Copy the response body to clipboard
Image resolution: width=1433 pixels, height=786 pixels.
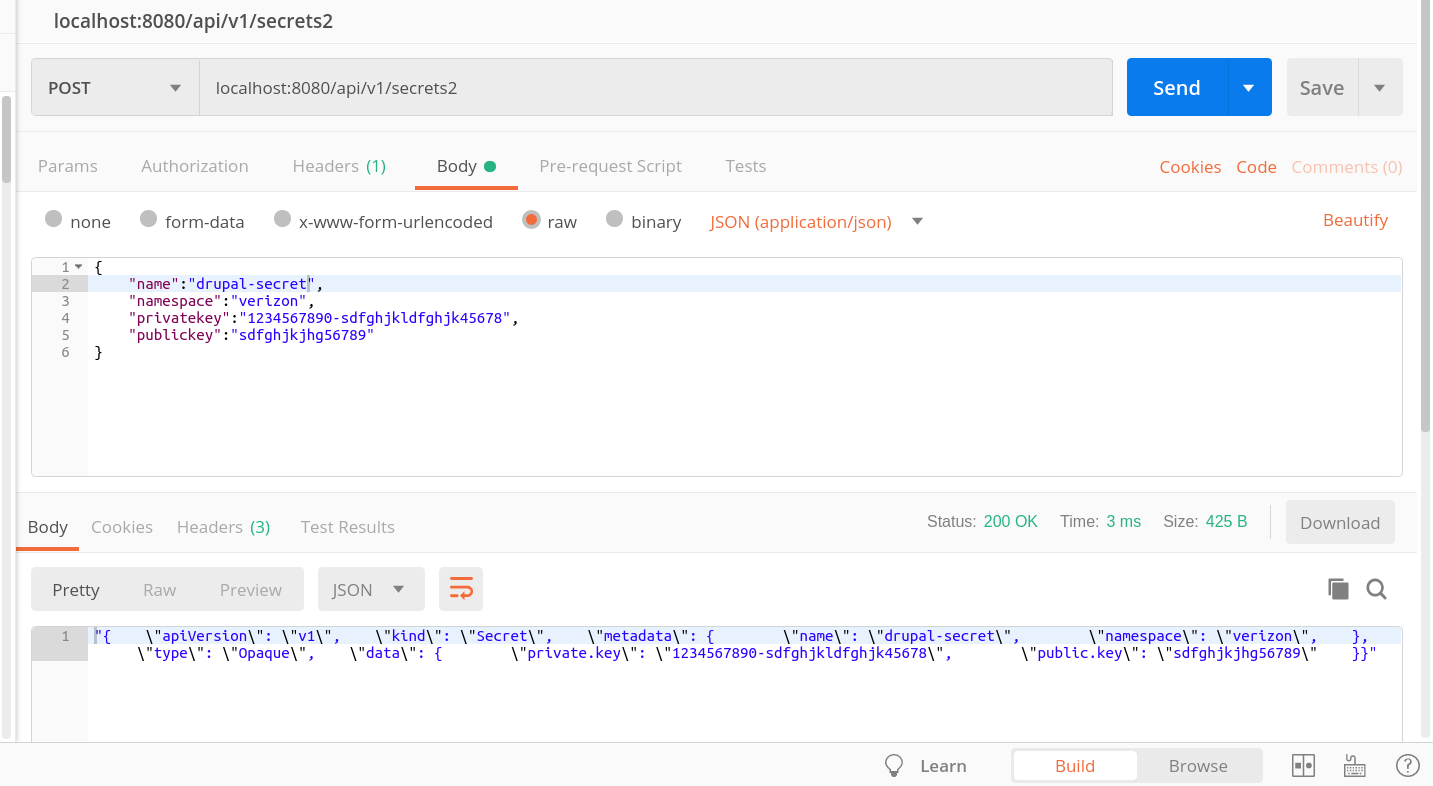tap(1338, 589)
